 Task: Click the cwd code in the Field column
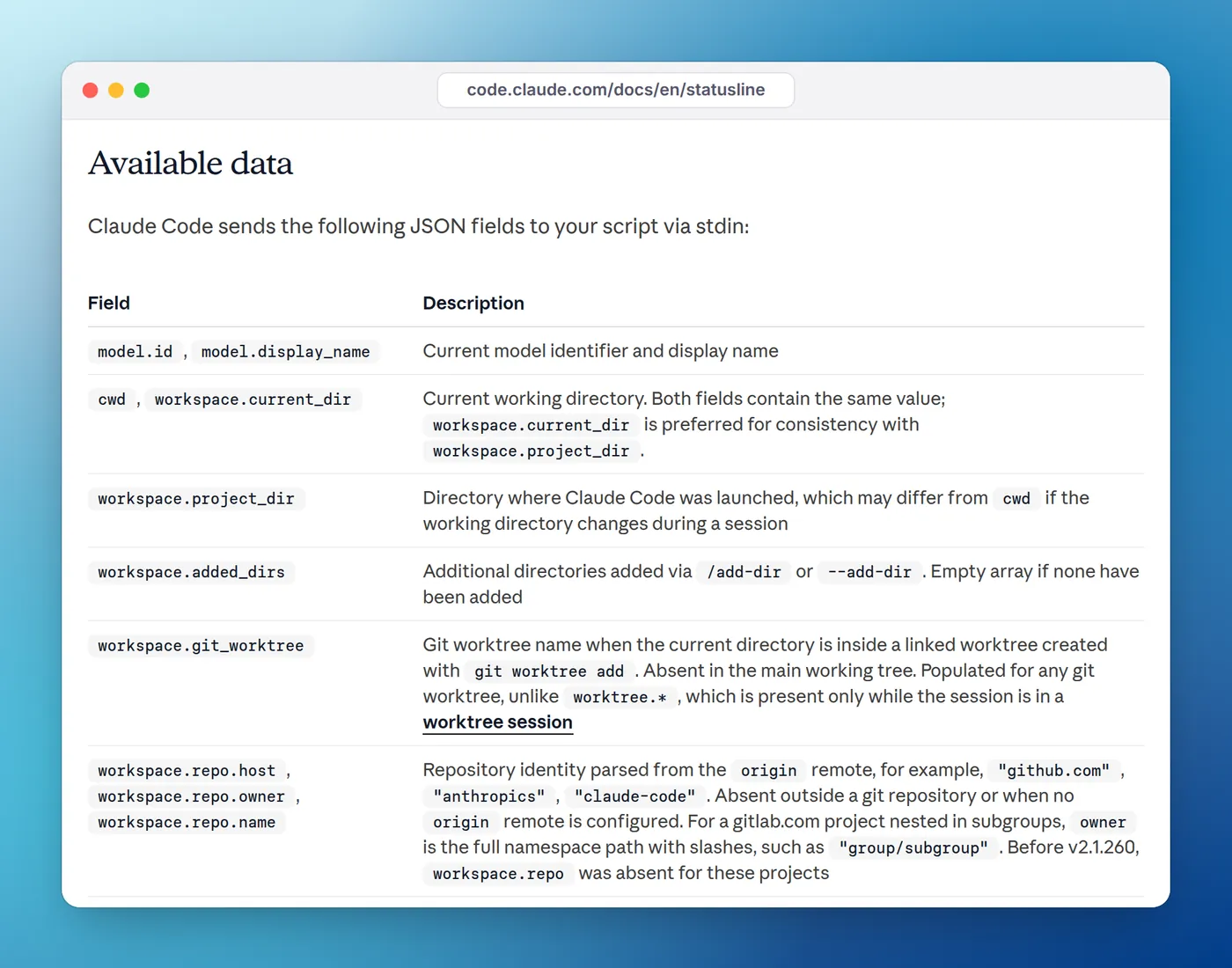click(112, 400)
